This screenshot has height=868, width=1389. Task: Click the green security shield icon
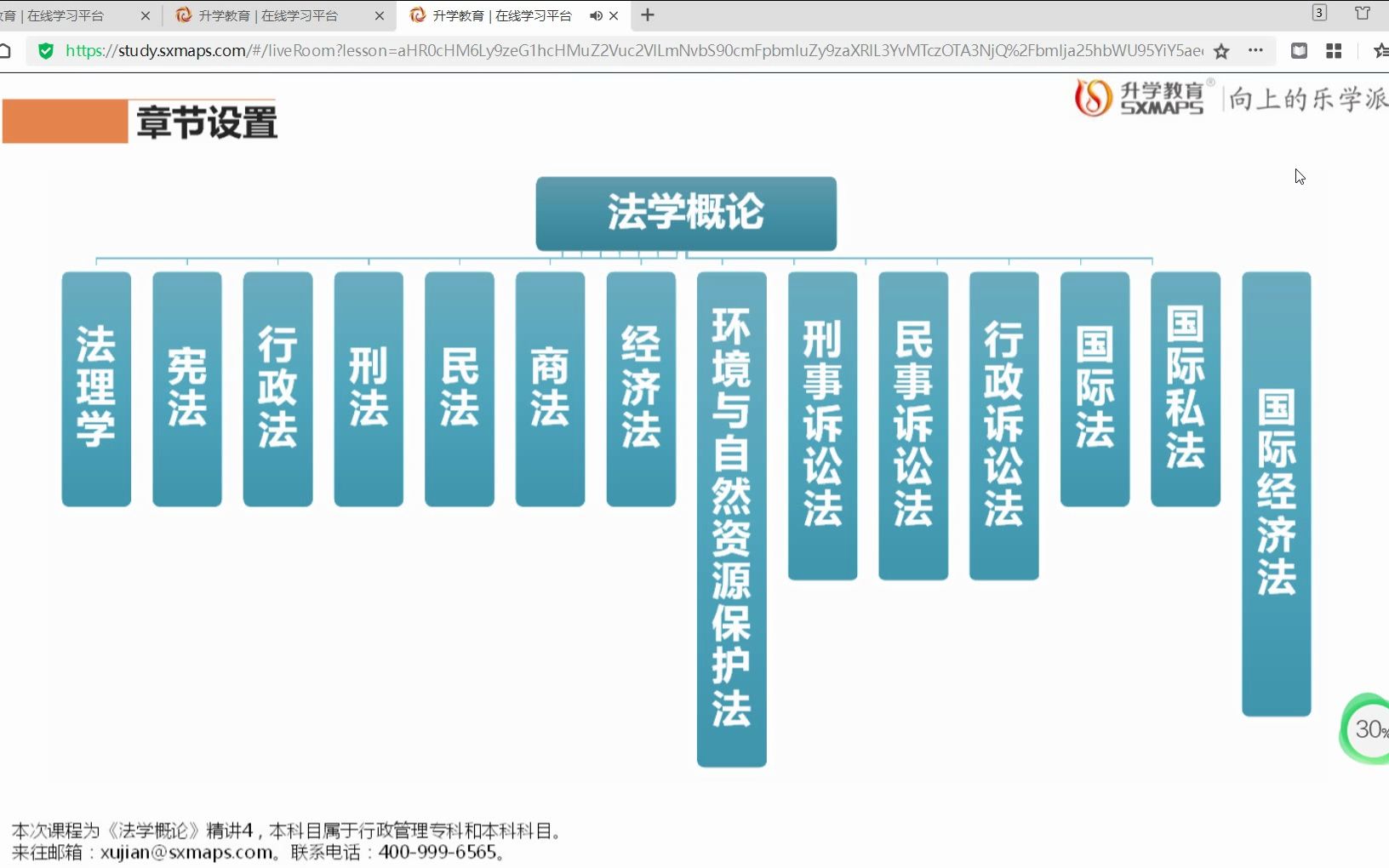click(46, 51)
